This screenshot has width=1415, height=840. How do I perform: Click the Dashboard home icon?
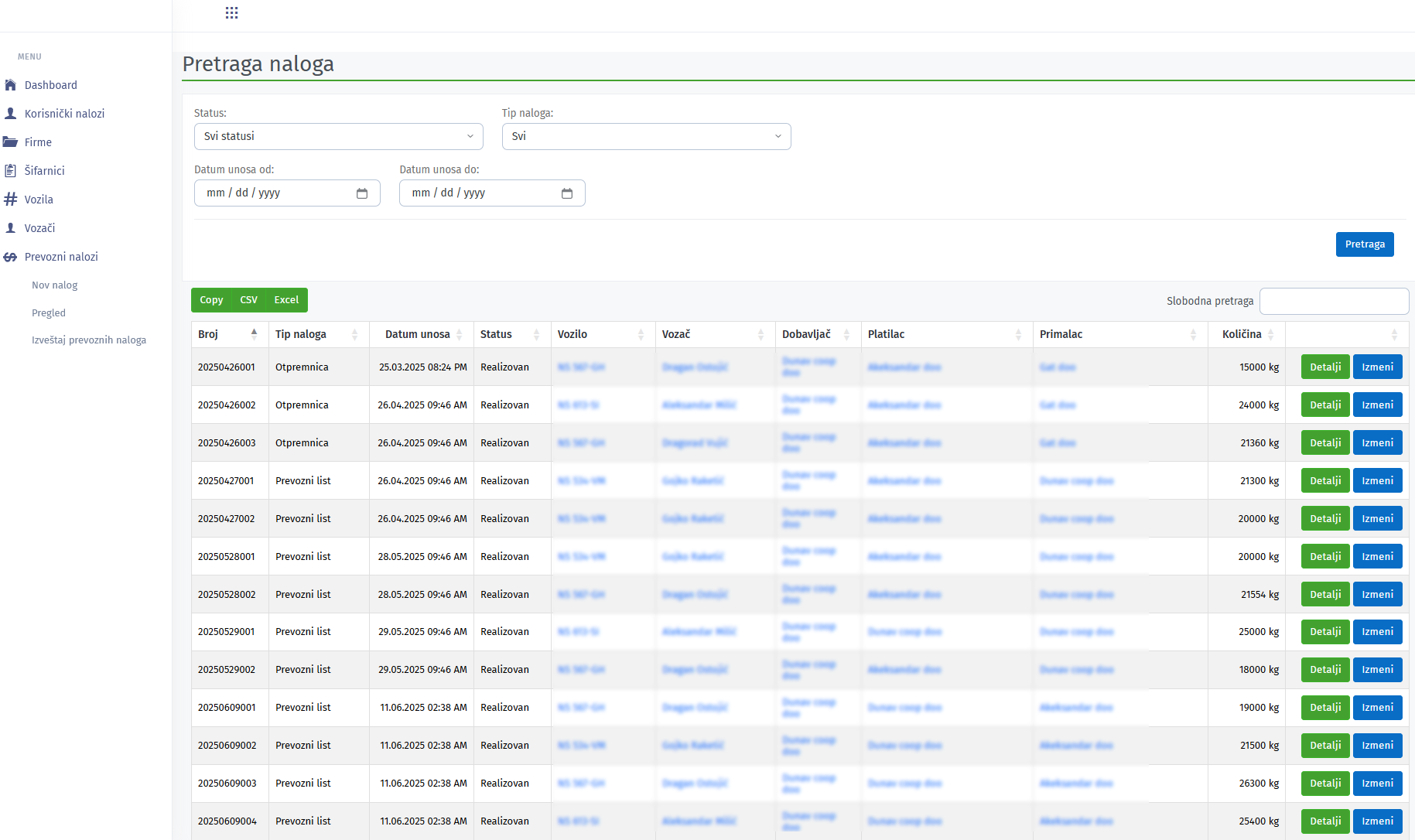[11, 85]
